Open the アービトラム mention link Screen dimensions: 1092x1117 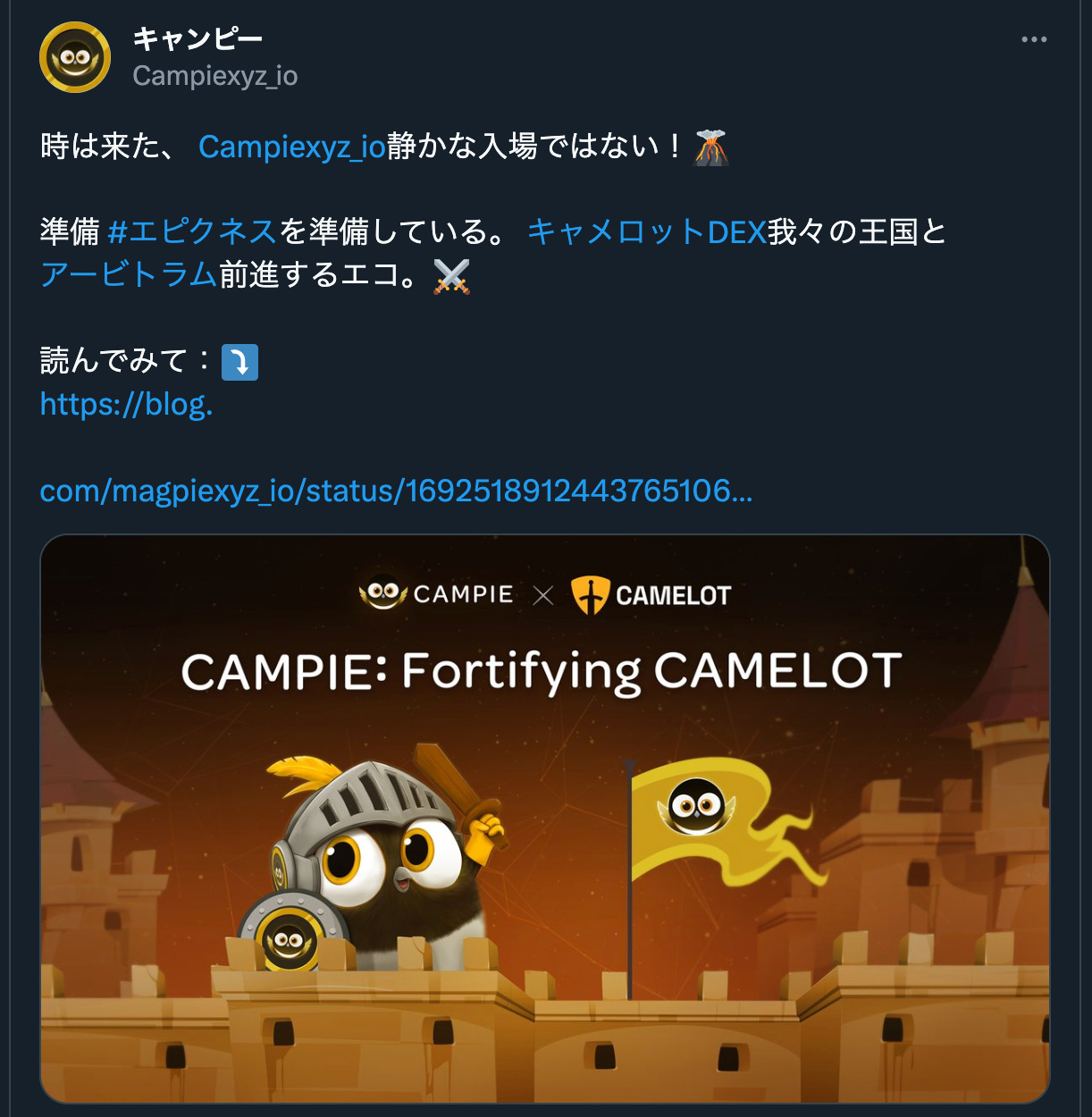(129, 274)
